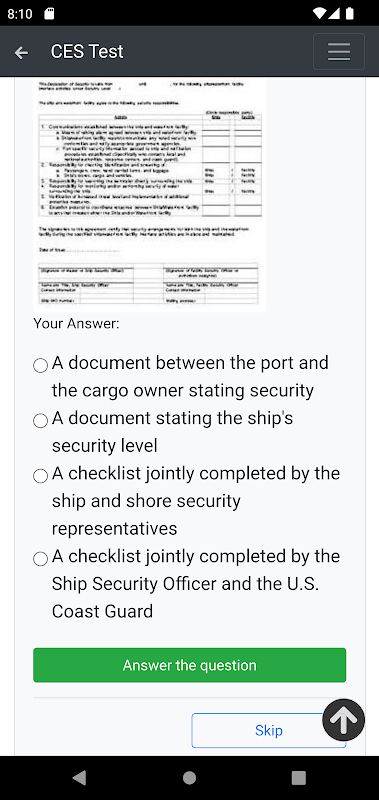Tap the 8:10 clock in status bar
The image size is (379, 800).
[20, 14]
